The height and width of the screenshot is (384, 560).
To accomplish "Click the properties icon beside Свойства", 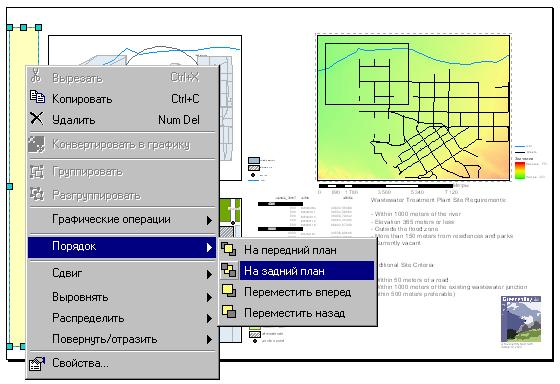I will pyautogui.click(x=37, y=363).
